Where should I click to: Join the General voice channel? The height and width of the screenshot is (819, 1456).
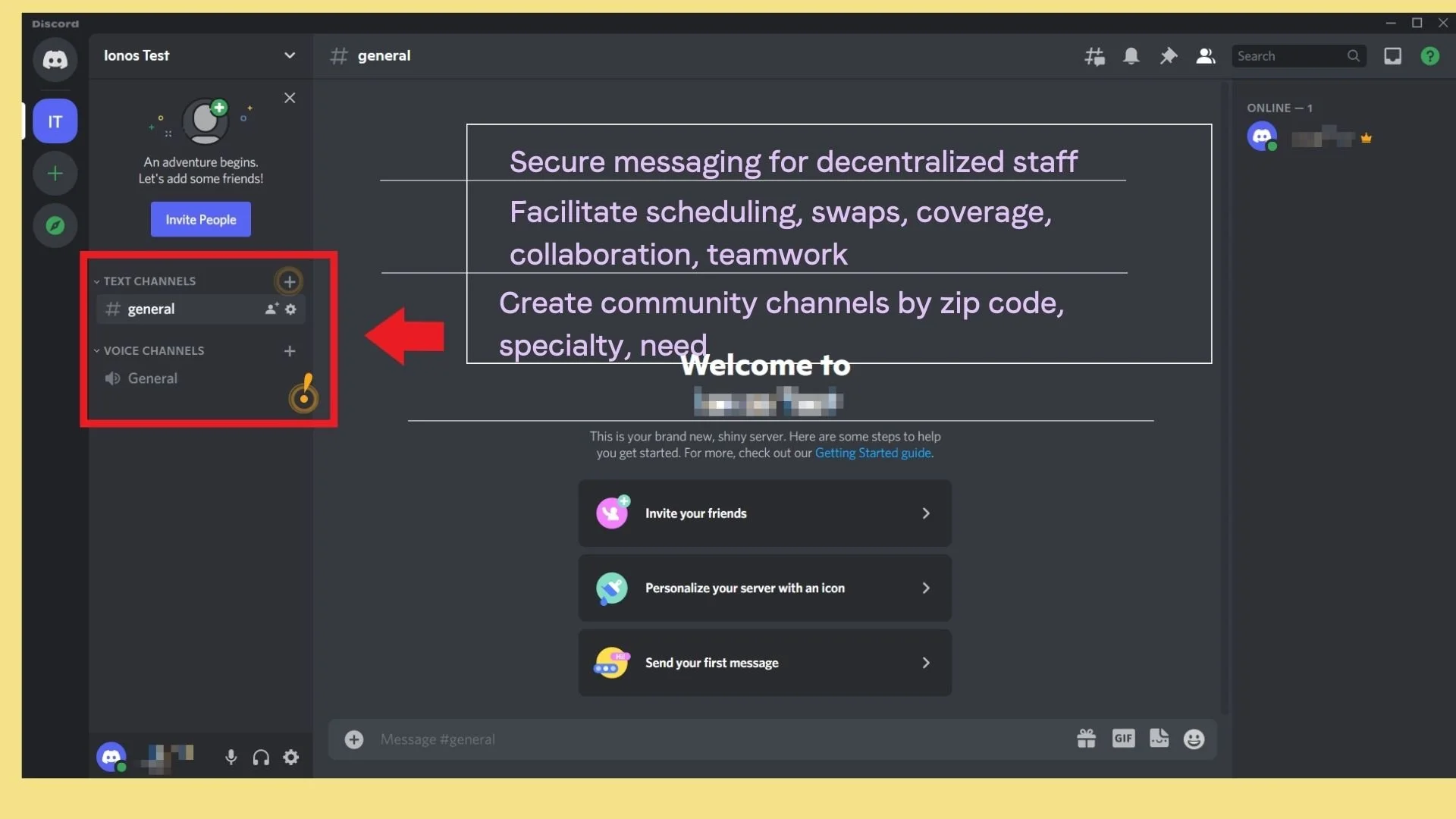tap(201, 378)
